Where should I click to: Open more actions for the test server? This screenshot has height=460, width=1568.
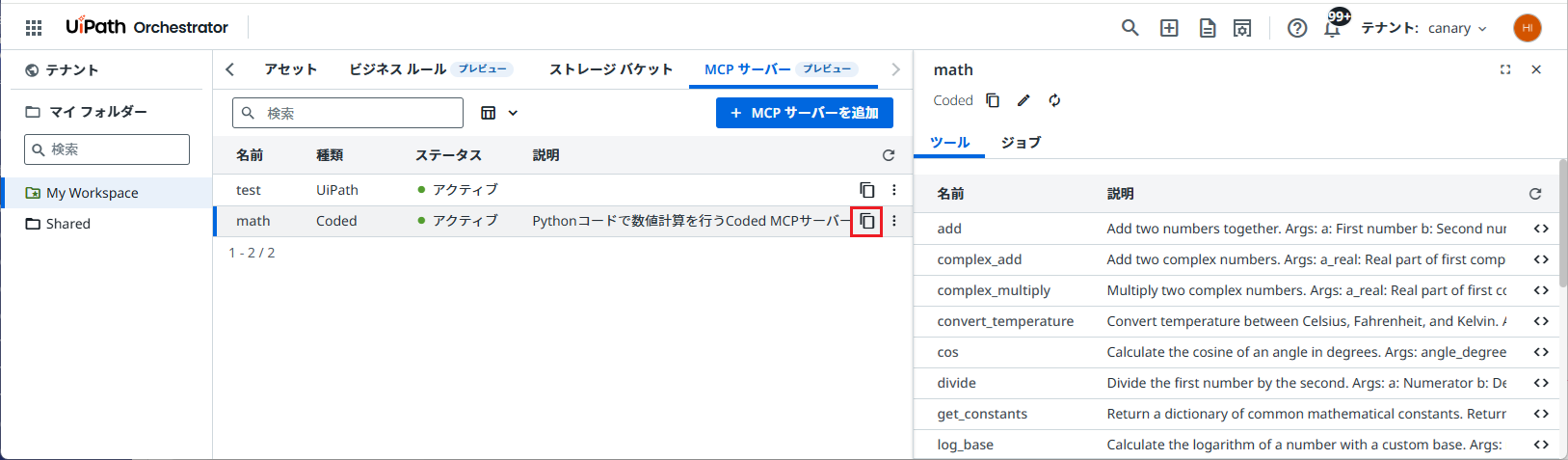point(894,190)
